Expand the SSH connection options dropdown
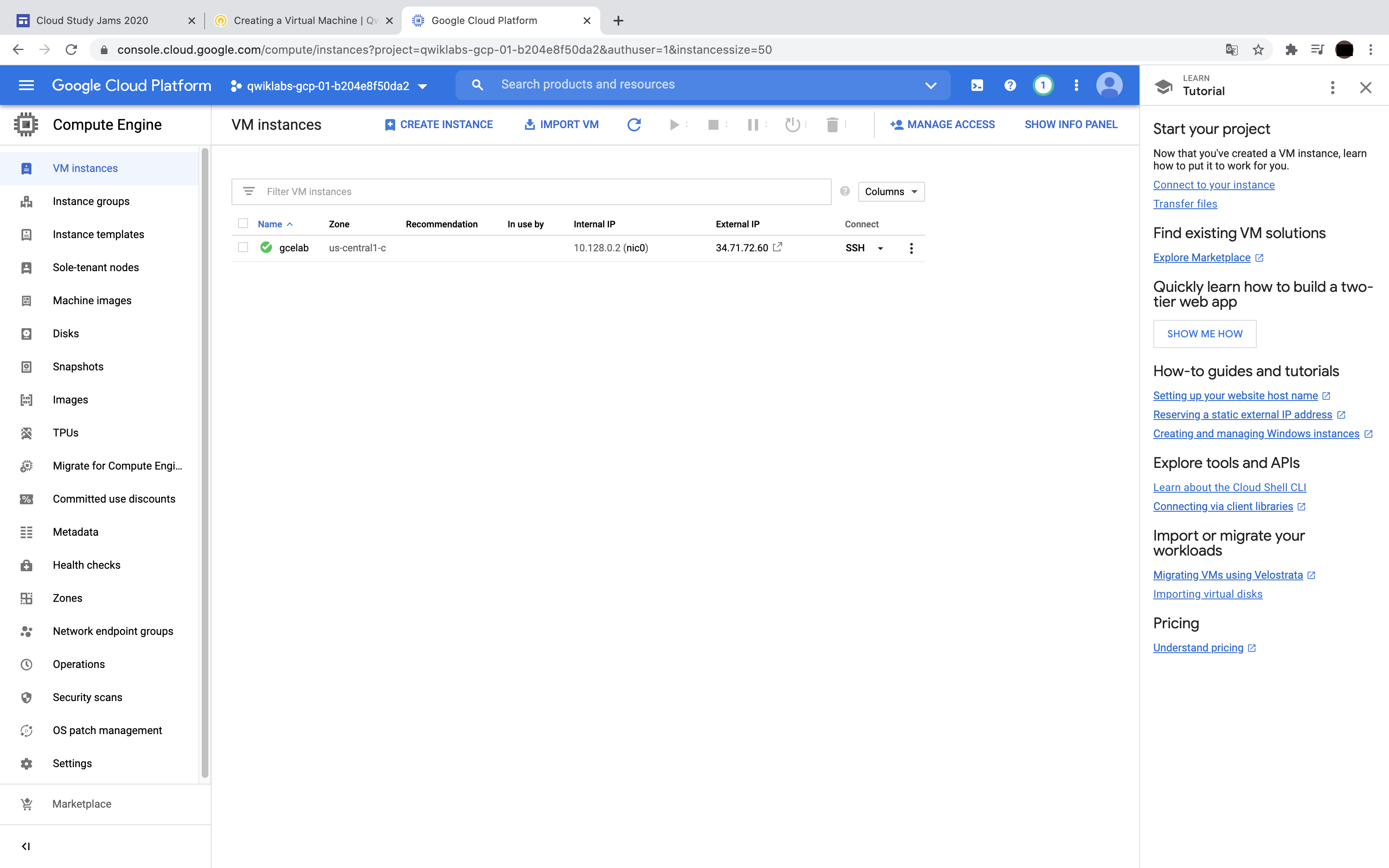Image resolution: width=1389 pixels, height=868 pixels. tap(880, 248)
